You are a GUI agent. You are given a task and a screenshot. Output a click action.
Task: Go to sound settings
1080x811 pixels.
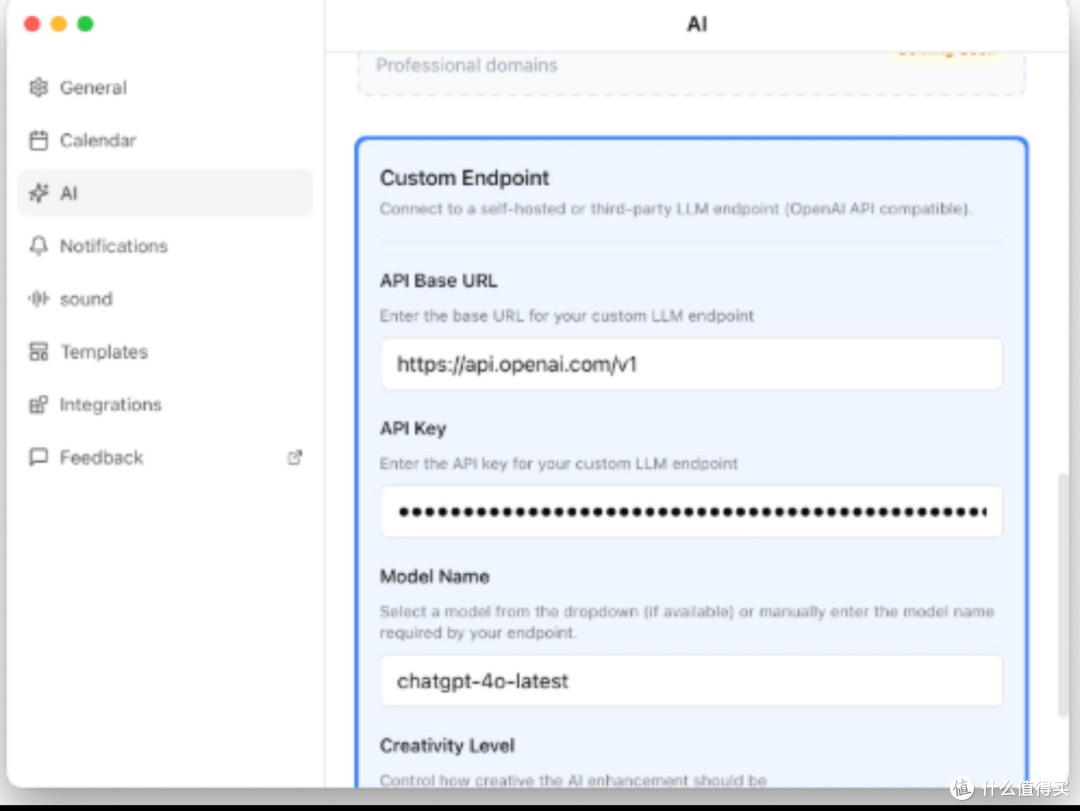pos(165,299)
